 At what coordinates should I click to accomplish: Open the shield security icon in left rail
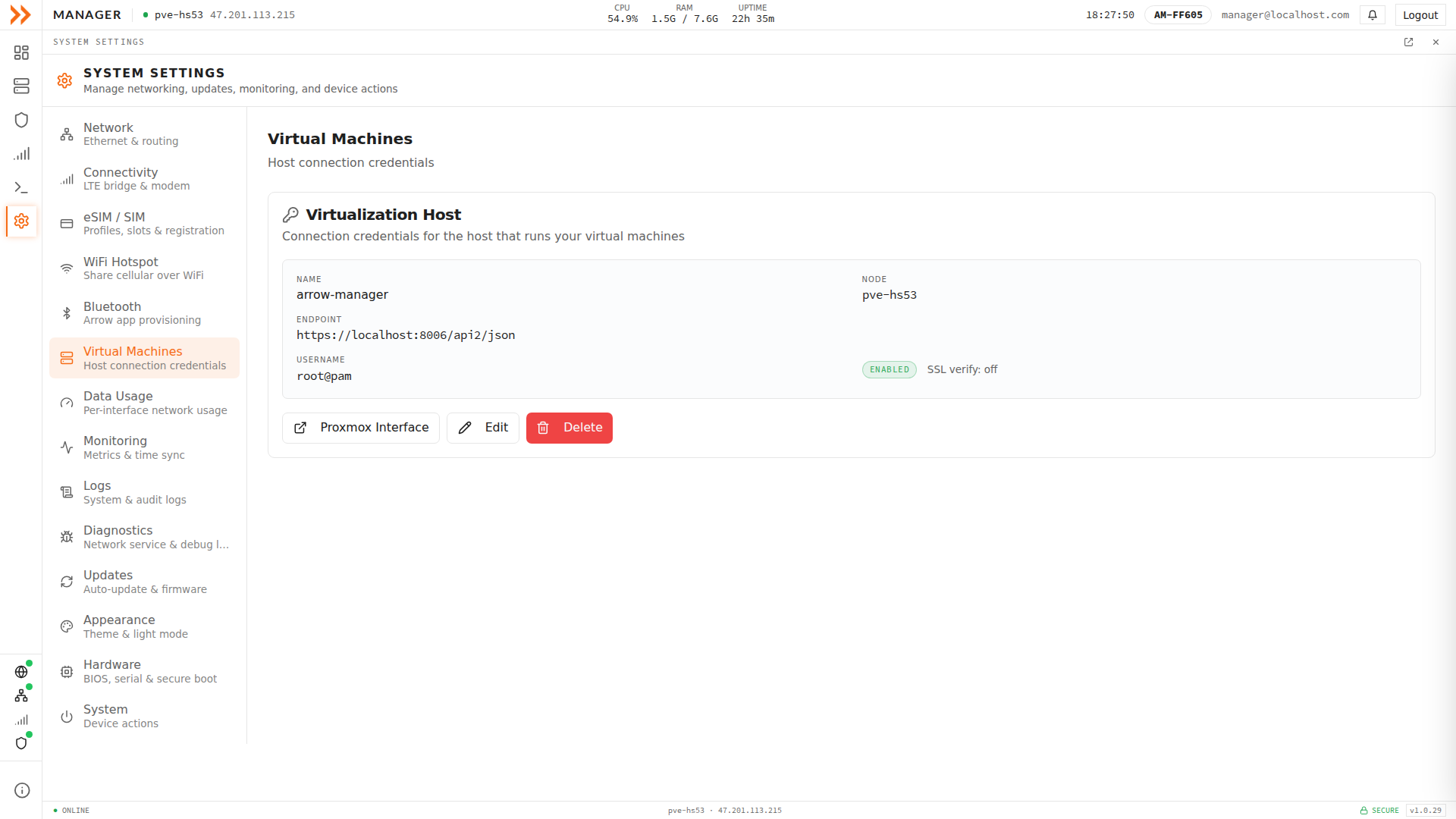[21, 120]
